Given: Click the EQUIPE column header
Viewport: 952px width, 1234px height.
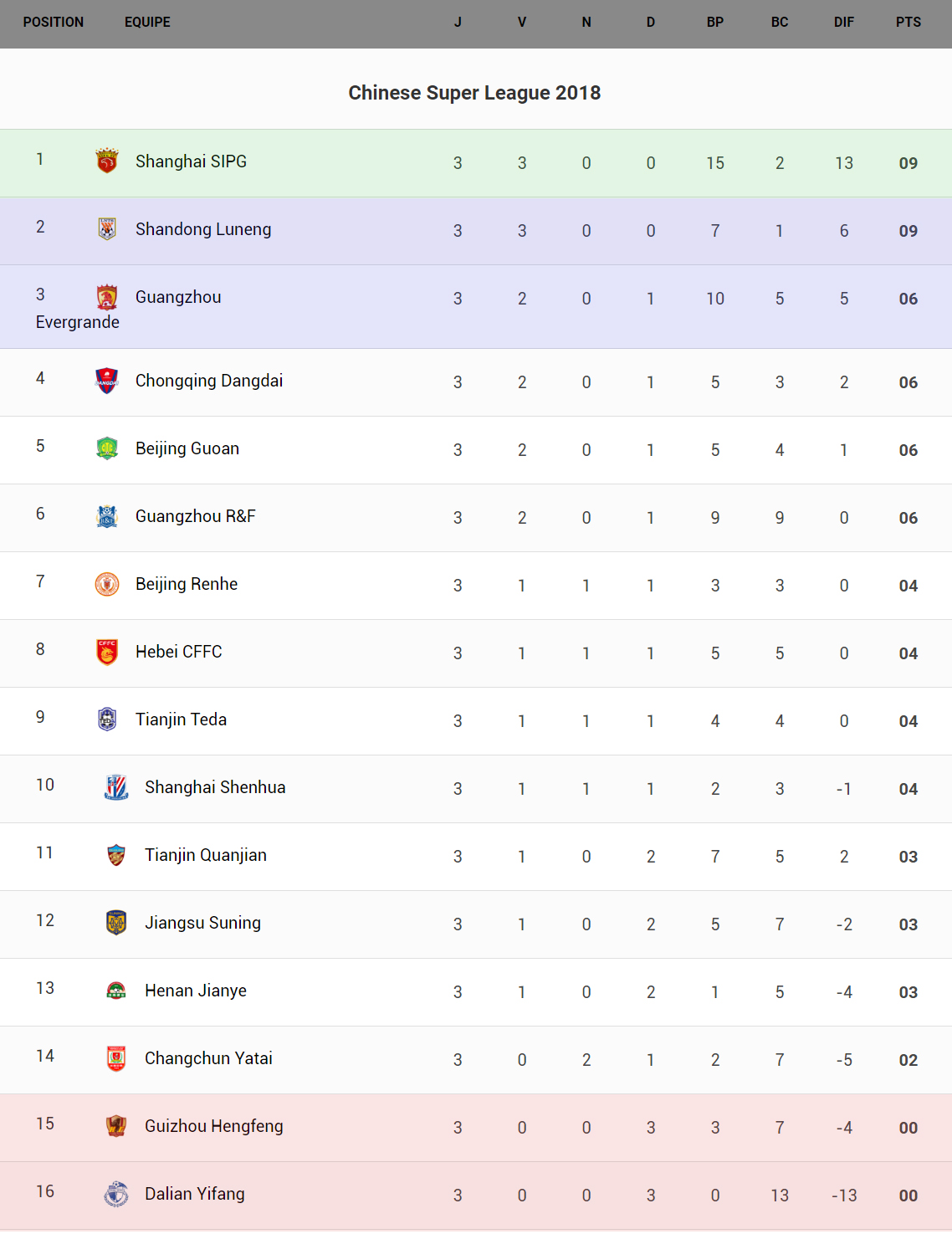Looking at the screenshot, I should [147, 23].
